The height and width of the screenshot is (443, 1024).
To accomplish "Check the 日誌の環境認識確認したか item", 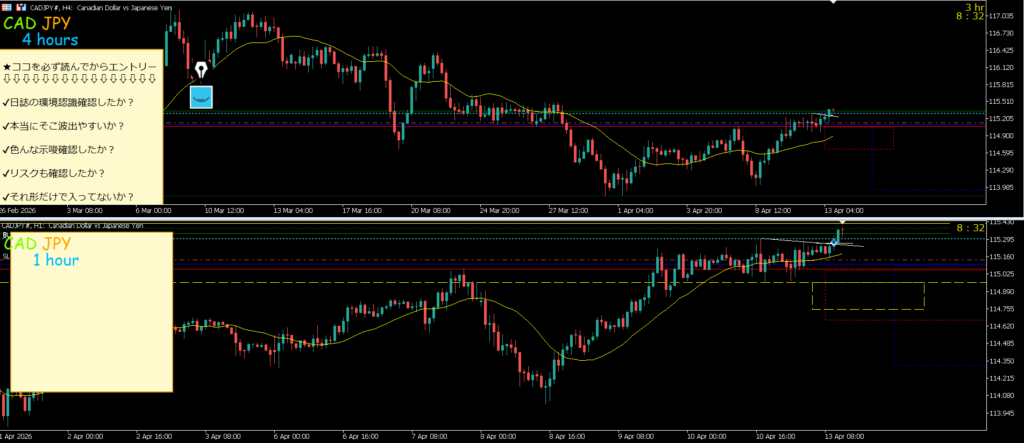I will [x=69, y=102].
